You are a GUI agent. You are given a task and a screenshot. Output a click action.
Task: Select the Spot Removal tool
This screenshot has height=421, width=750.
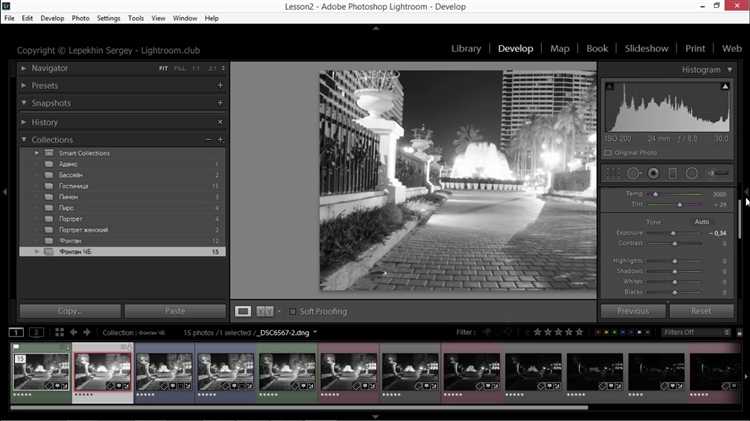(x=633, y=173)
